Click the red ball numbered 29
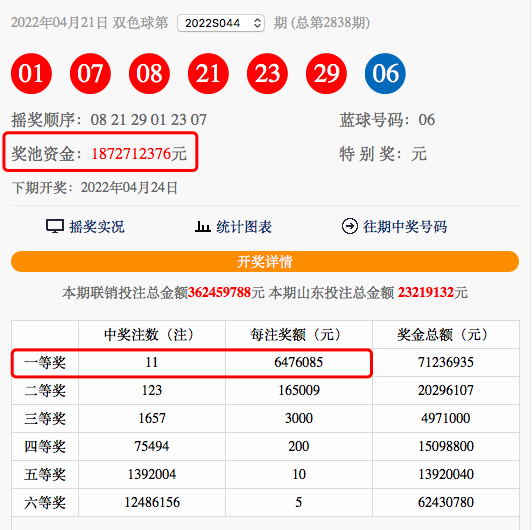 [326, 73]
